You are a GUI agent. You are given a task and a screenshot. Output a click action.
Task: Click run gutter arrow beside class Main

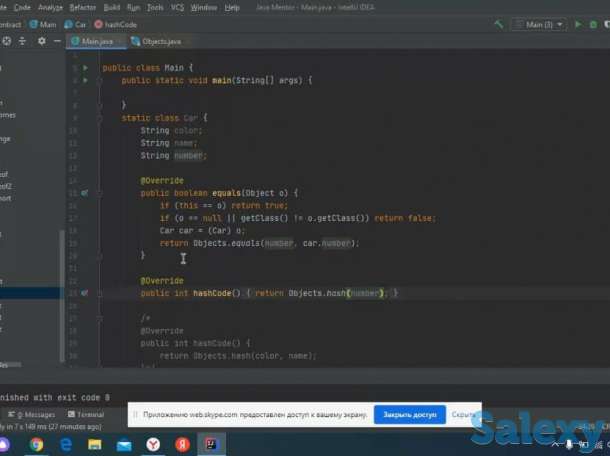86,67
